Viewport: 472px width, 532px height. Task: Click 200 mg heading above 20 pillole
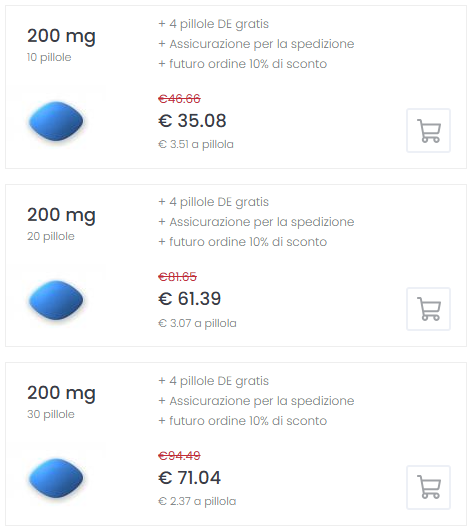(x=61, y=215)
